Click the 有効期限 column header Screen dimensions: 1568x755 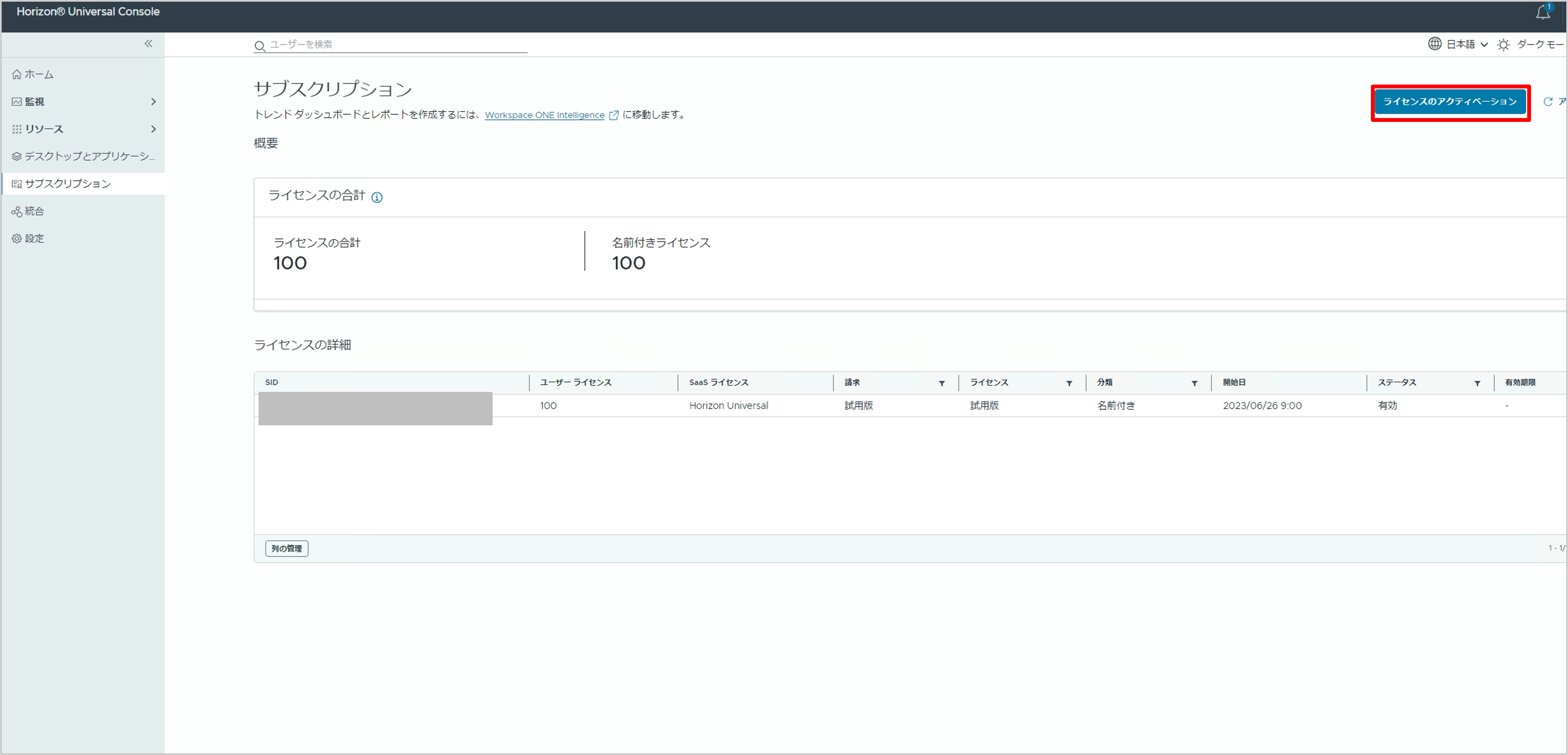coord(1520,382)
